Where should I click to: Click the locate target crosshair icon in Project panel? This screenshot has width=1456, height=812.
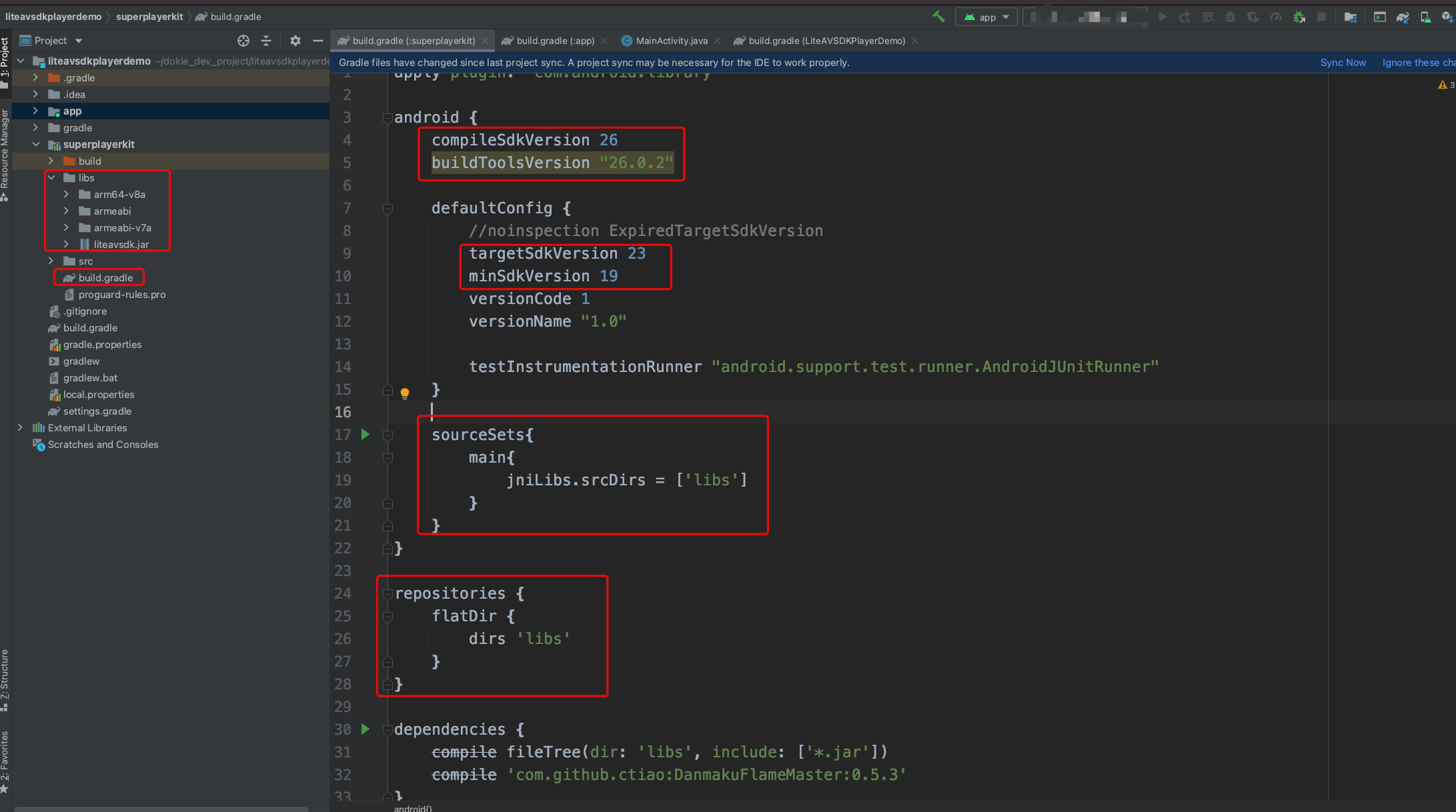pyautogui.click(x=243, y=41)
